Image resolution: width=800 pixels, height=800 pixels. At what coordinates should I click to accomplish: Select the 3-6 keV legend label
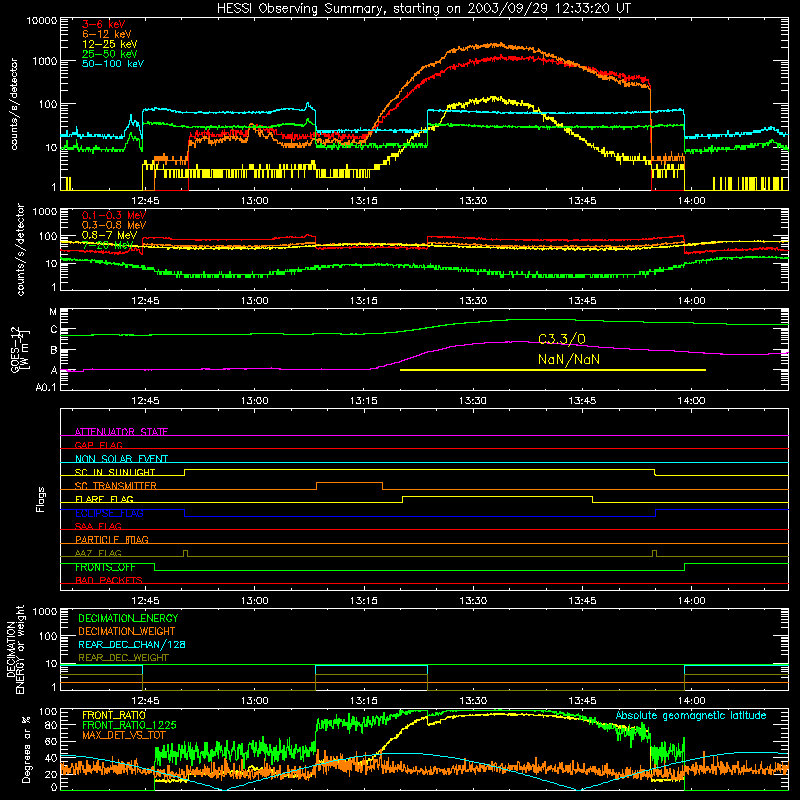(x=104, y=24)
